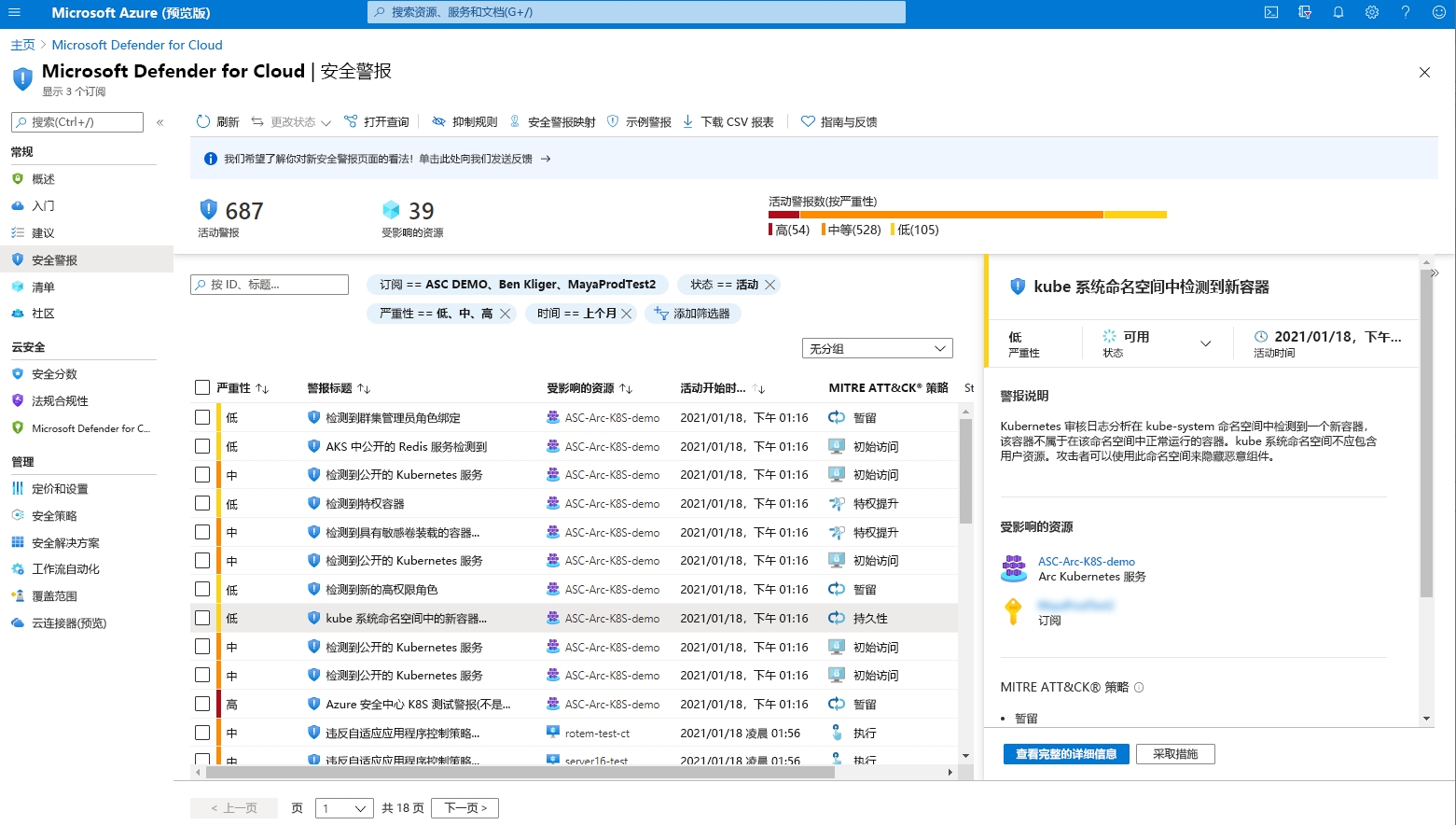Click the Microsoft Defender for Cloud breadcrumb

137,45
